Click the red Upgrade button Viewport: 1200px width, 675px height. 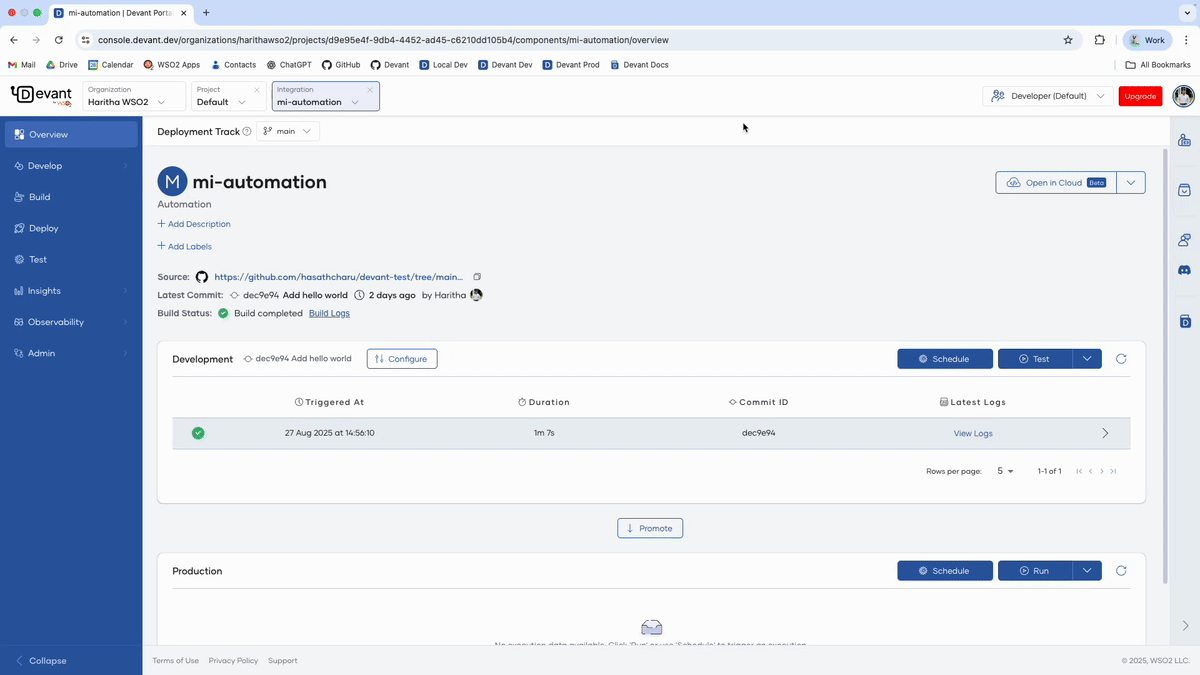[x=1140, y=96]
